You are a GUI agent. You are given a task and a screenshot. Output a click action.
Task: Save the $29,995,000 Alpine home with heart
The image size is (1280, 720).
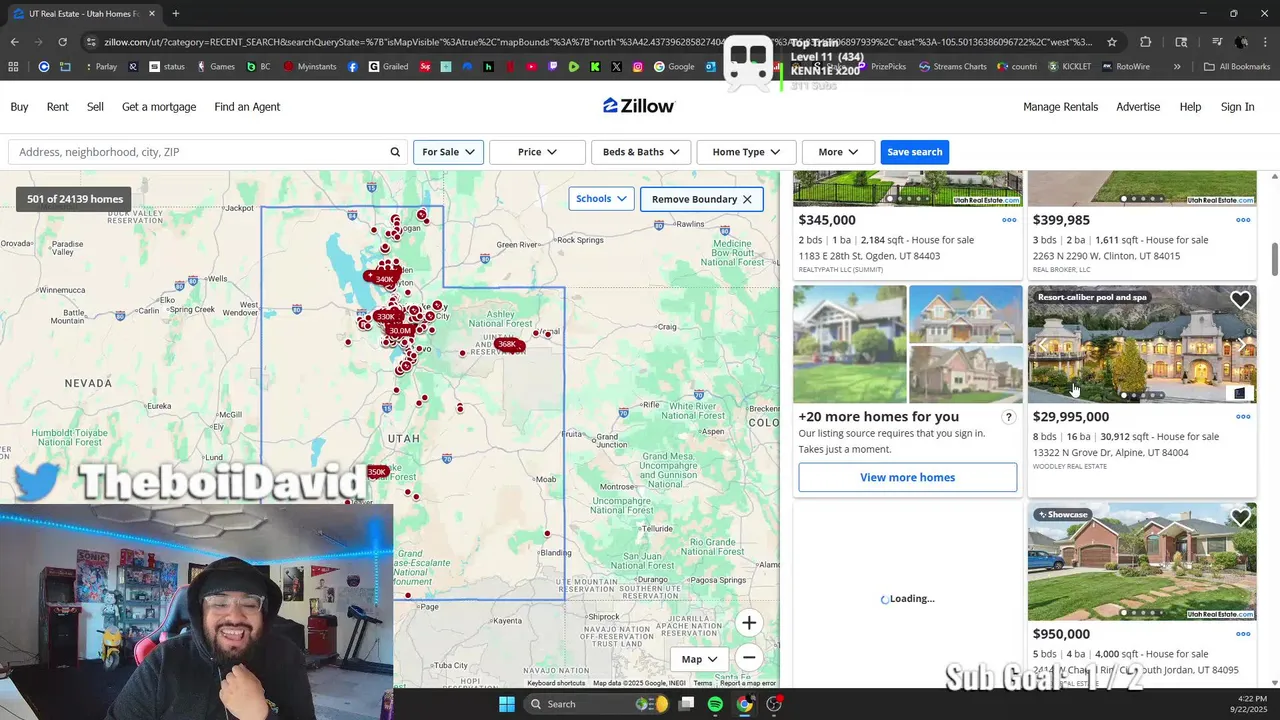click(x=1240, y=300)
